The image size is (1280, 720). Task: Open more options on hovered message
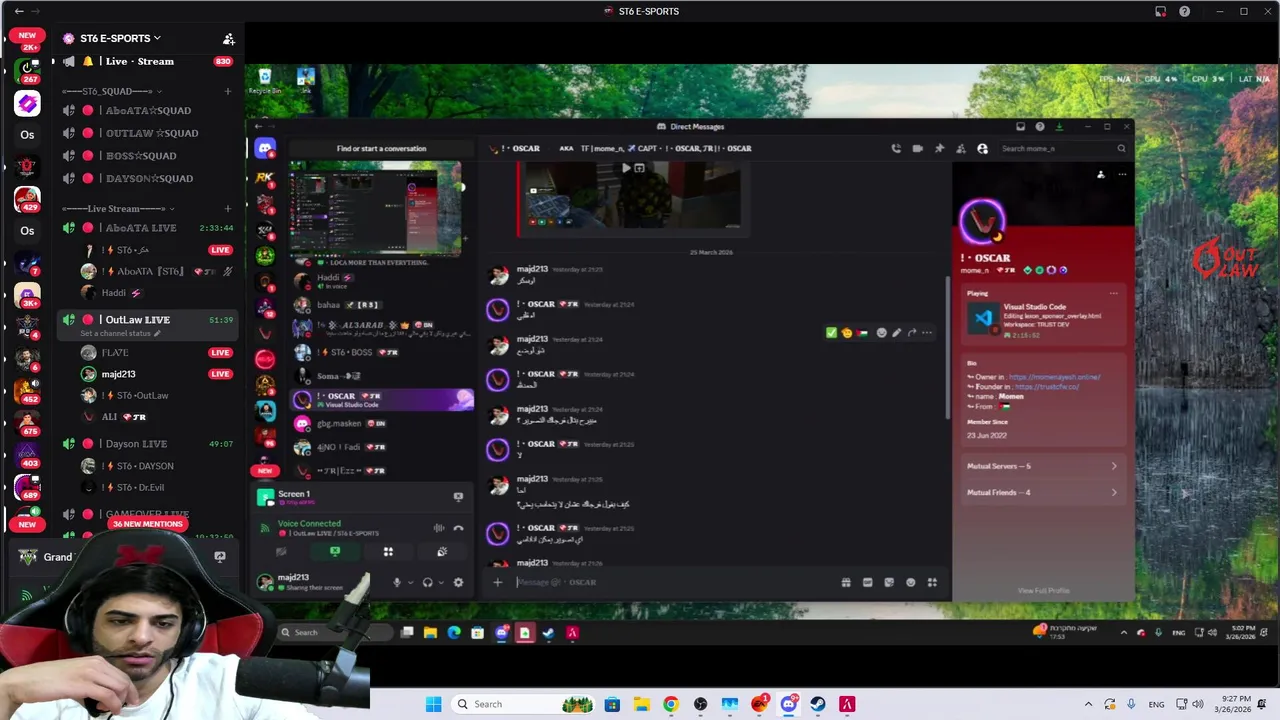click(927, 333)
